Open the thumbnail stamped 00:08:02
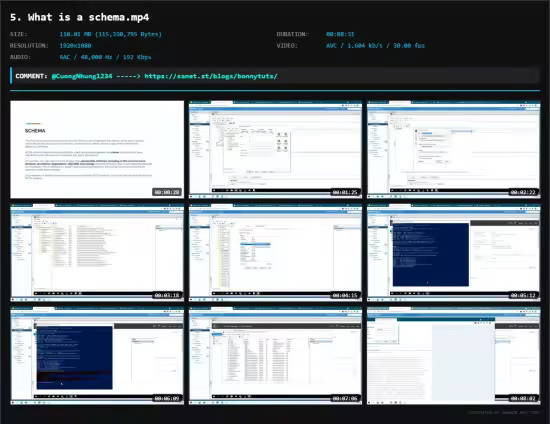Screen dimensions: 550x424 click(x=454, y=356)
